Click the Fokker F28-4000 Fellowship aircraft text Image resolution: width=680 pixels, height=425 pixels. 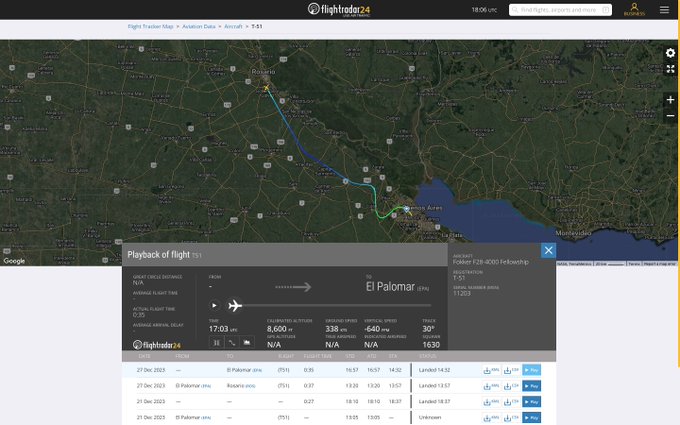point(490,262)
